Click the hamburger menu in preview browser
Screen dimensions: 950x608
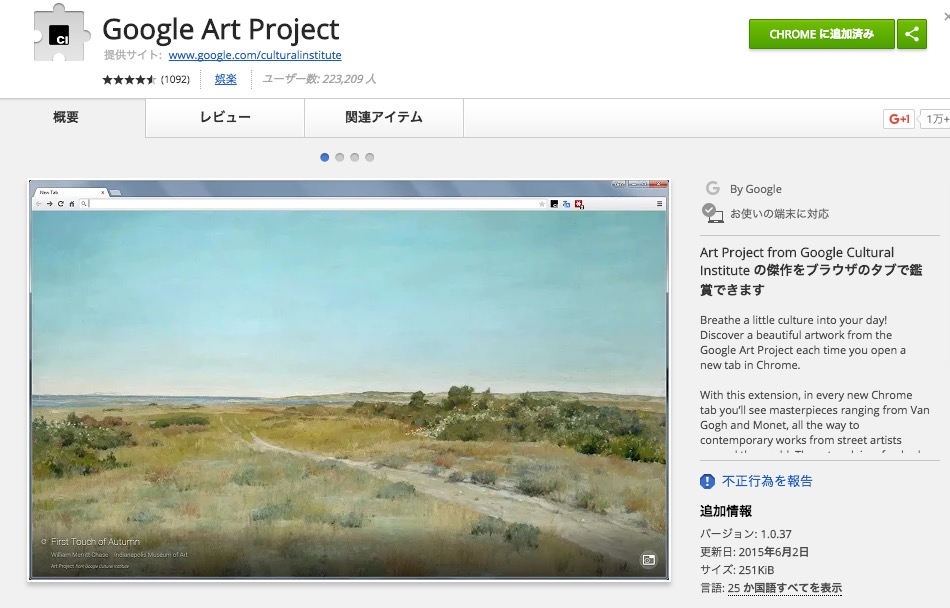659,204
